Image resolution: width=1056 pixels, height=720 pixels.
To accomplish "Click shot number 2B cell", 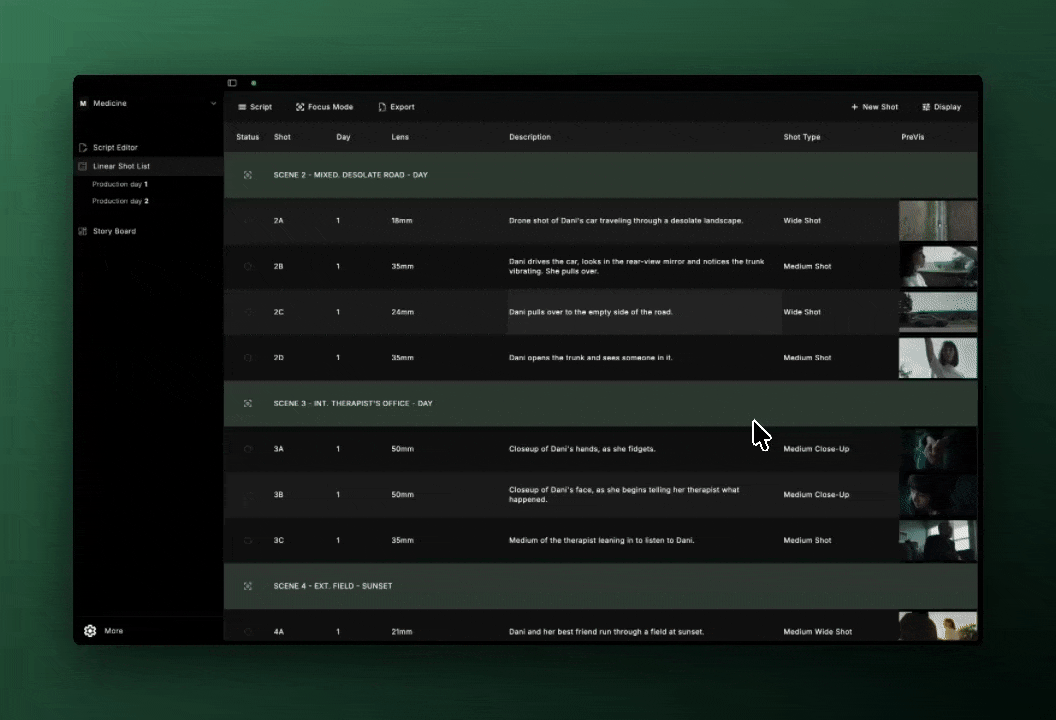I will tap(279, 267).
